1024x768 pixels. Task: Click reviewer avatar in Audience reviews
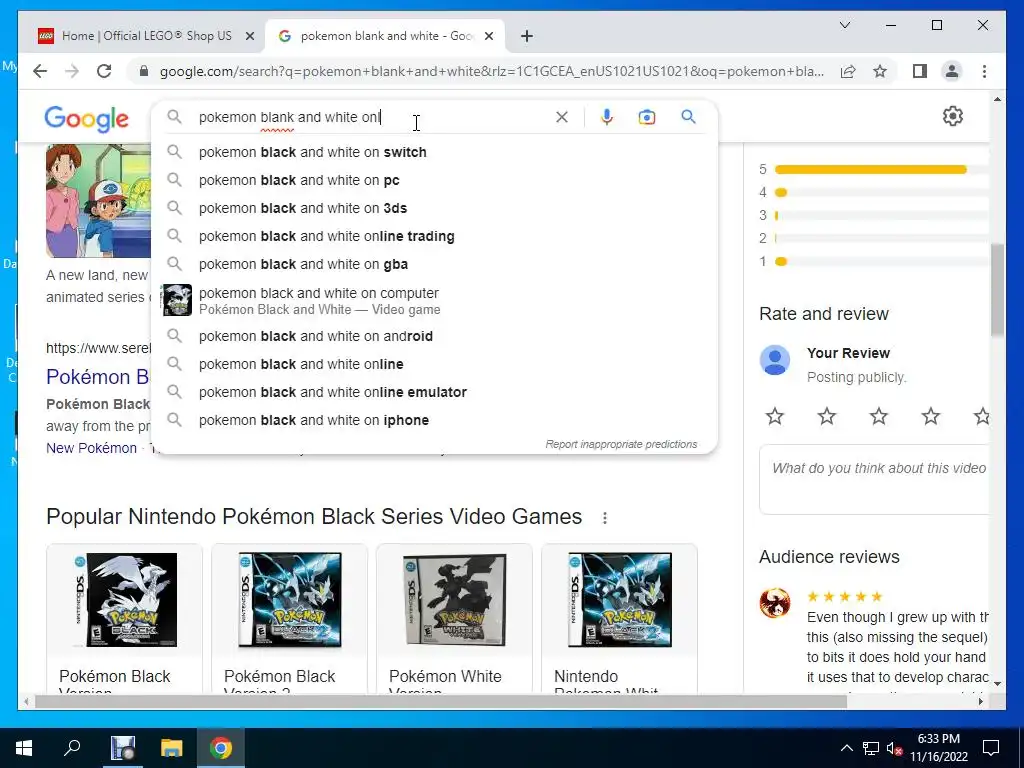(775, 603)
